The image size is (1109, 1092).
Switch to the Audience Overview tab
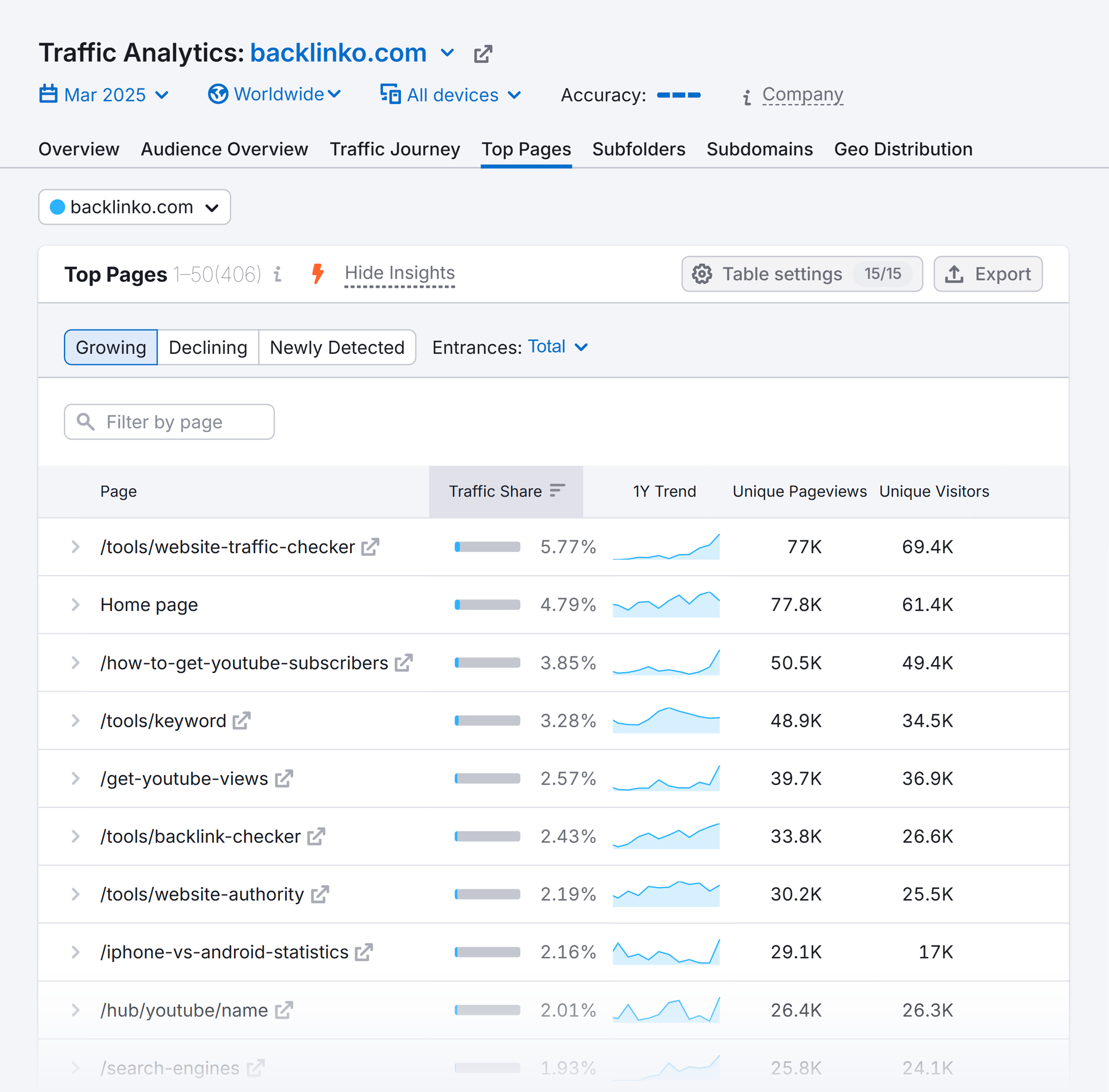coord(224,149)
